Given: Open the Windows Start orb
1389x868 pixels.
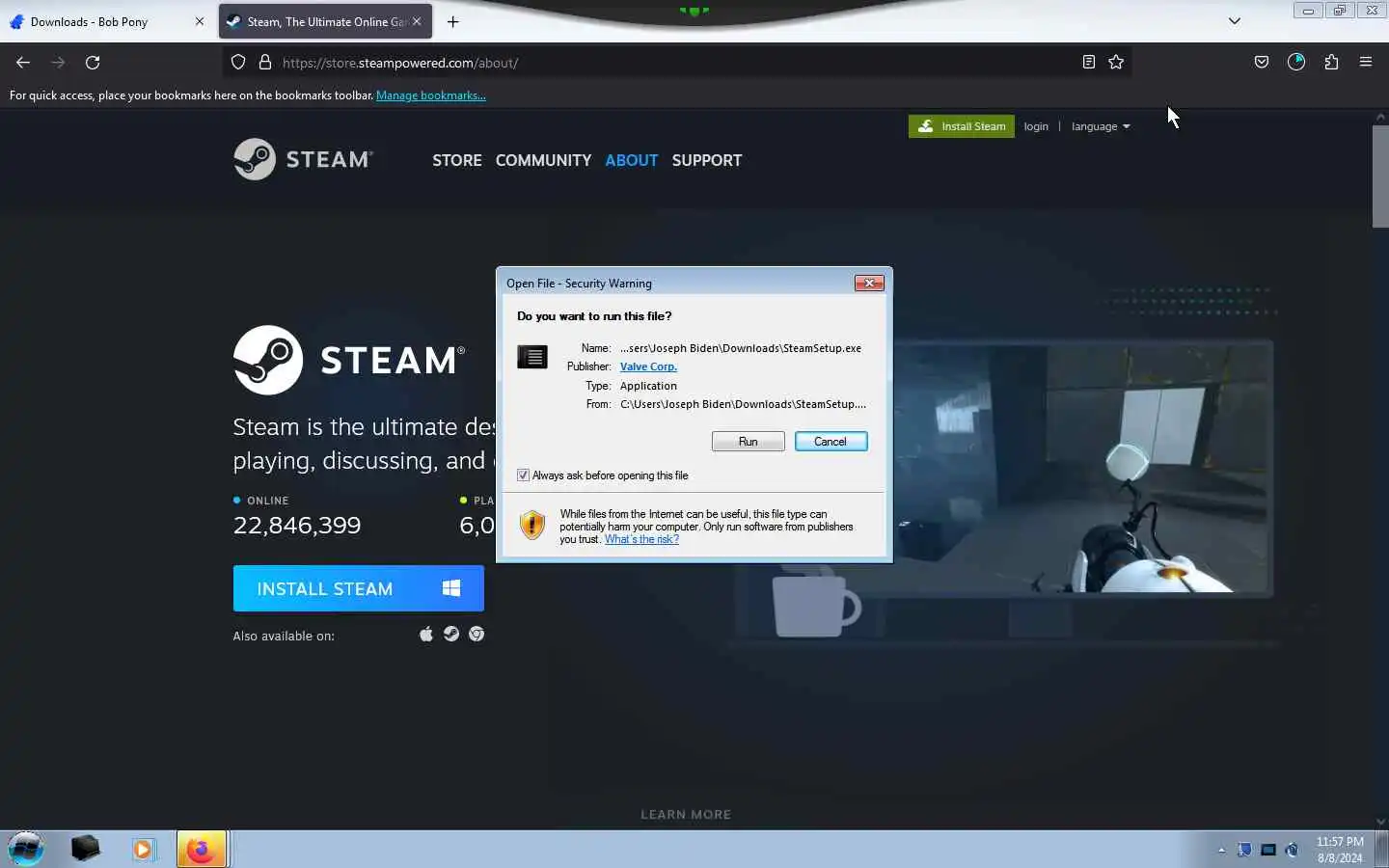Looking at the screenshot, I should 26,849.
